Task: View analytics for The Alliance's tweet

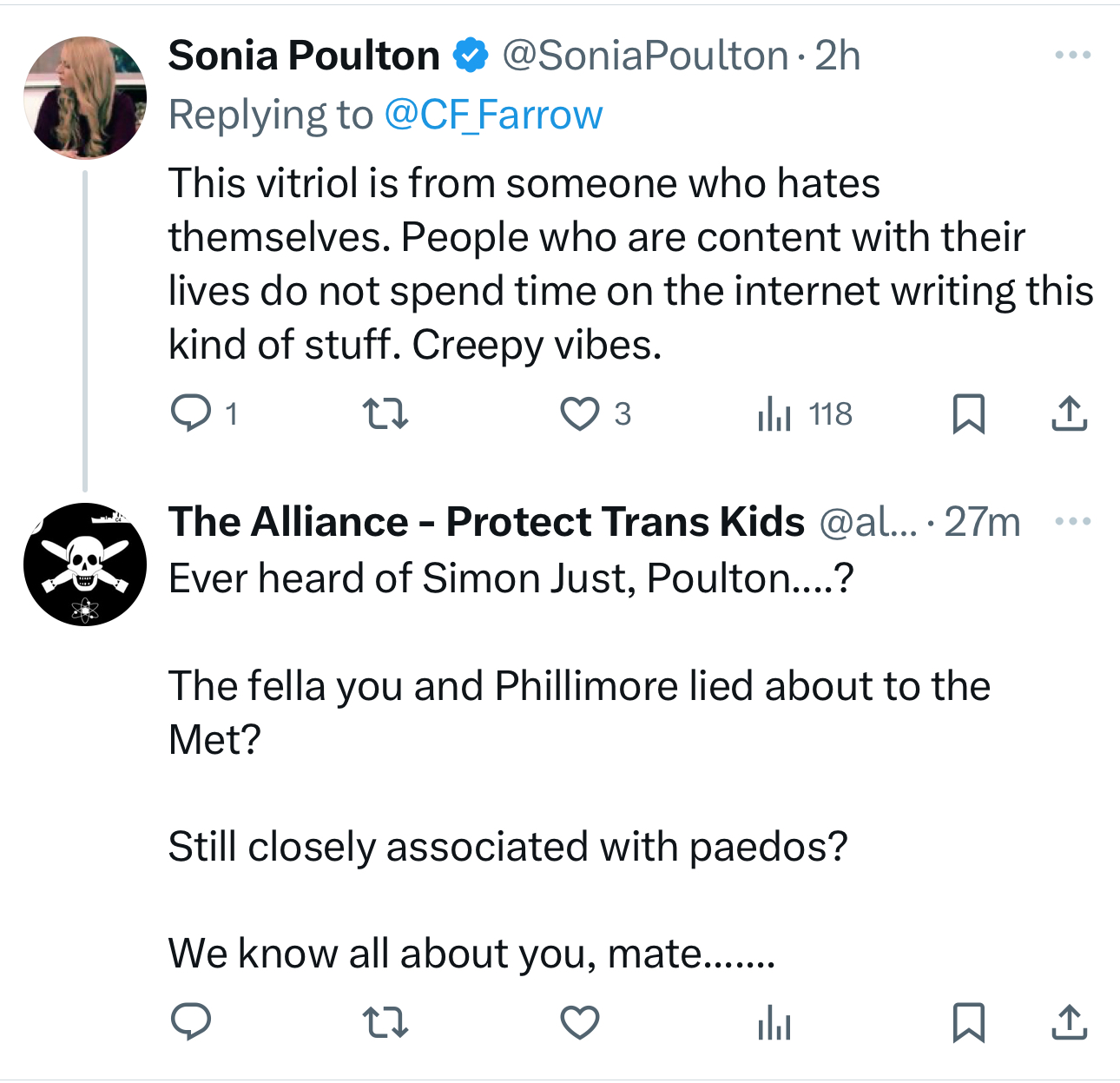Action: 774,1022
